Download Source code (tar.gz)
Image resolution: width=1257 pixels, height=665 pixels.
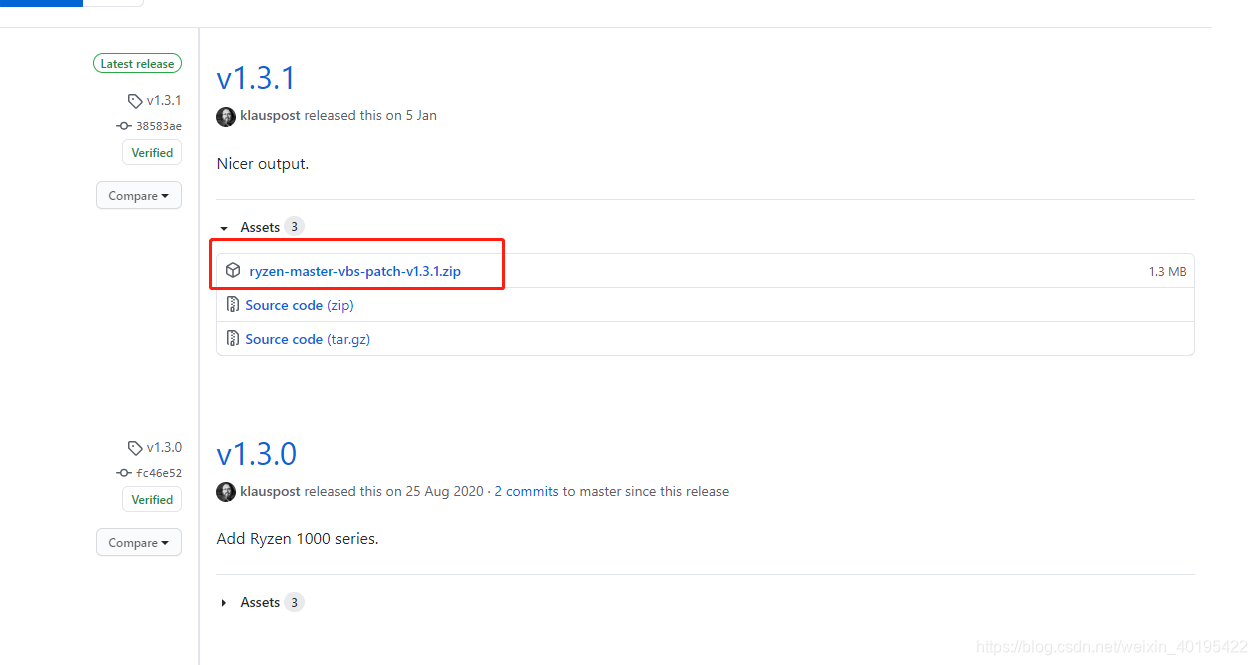click(308, 339)
